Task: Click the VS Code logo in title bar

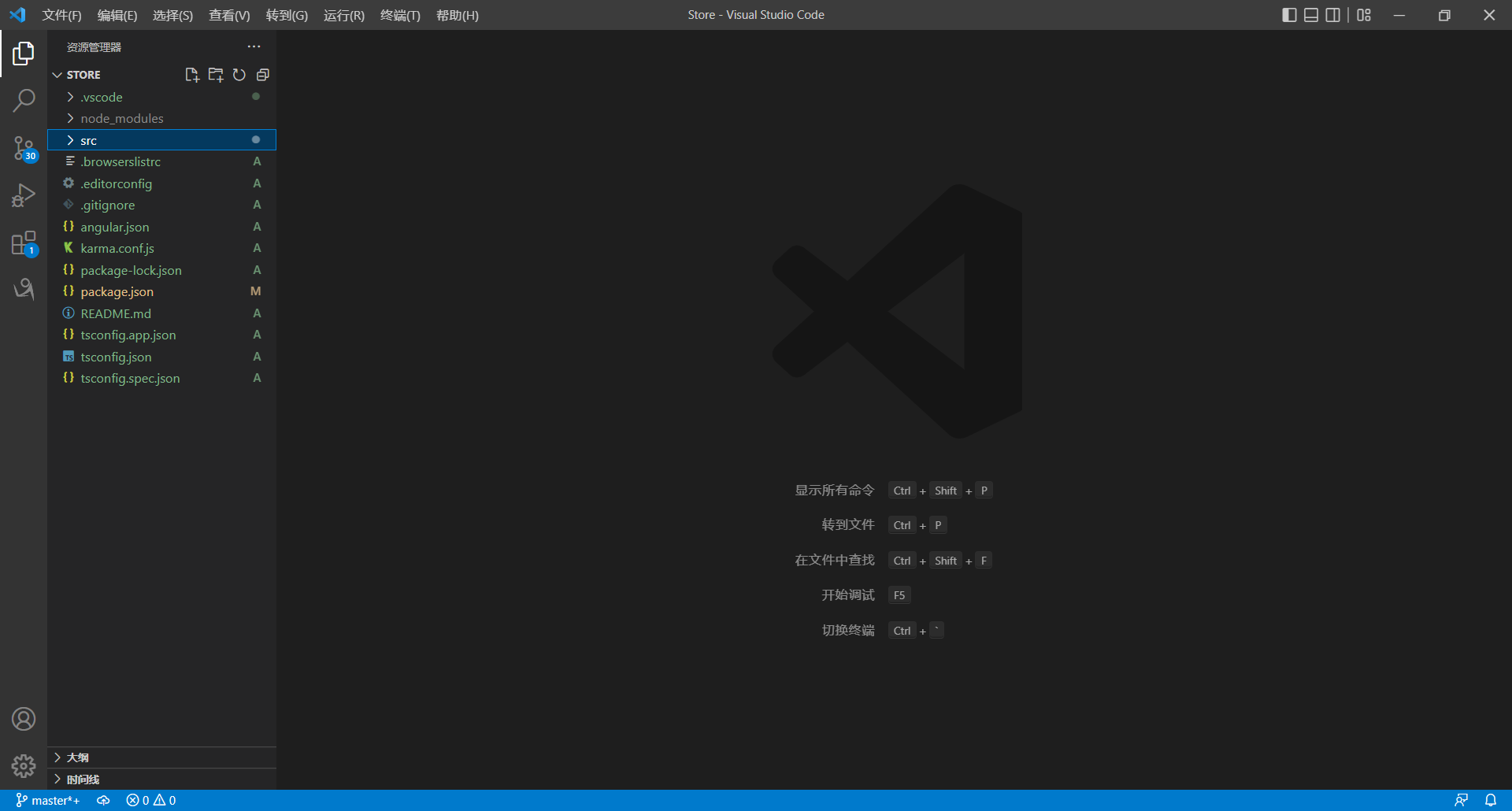Action: (x=17, y=15)
